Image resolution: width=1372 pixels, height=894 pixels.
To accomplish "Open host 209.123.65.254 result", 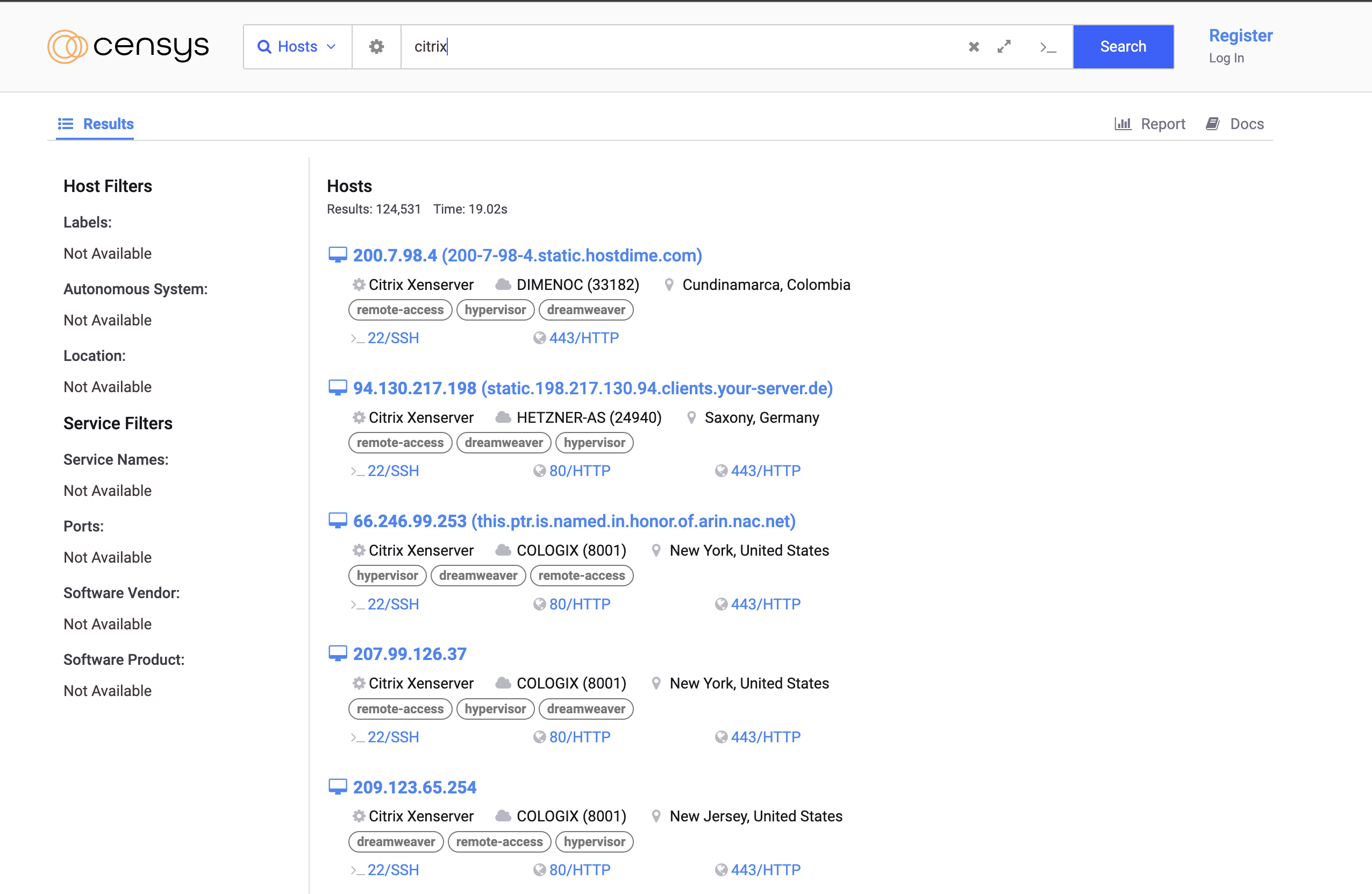I will click(x=415, y=787).
